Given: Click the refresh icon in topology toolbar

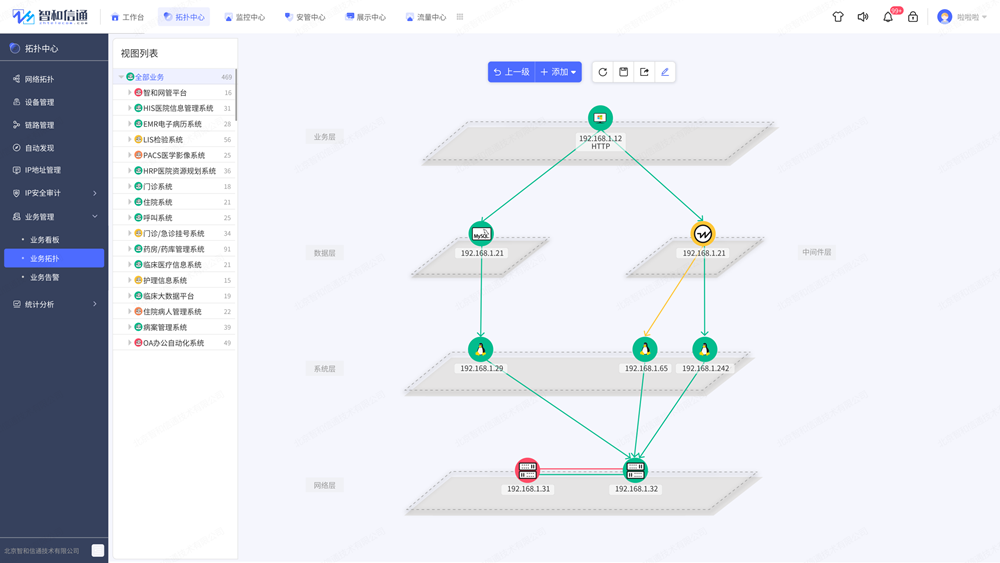Looking at the screenshot, I should point(603,72).
